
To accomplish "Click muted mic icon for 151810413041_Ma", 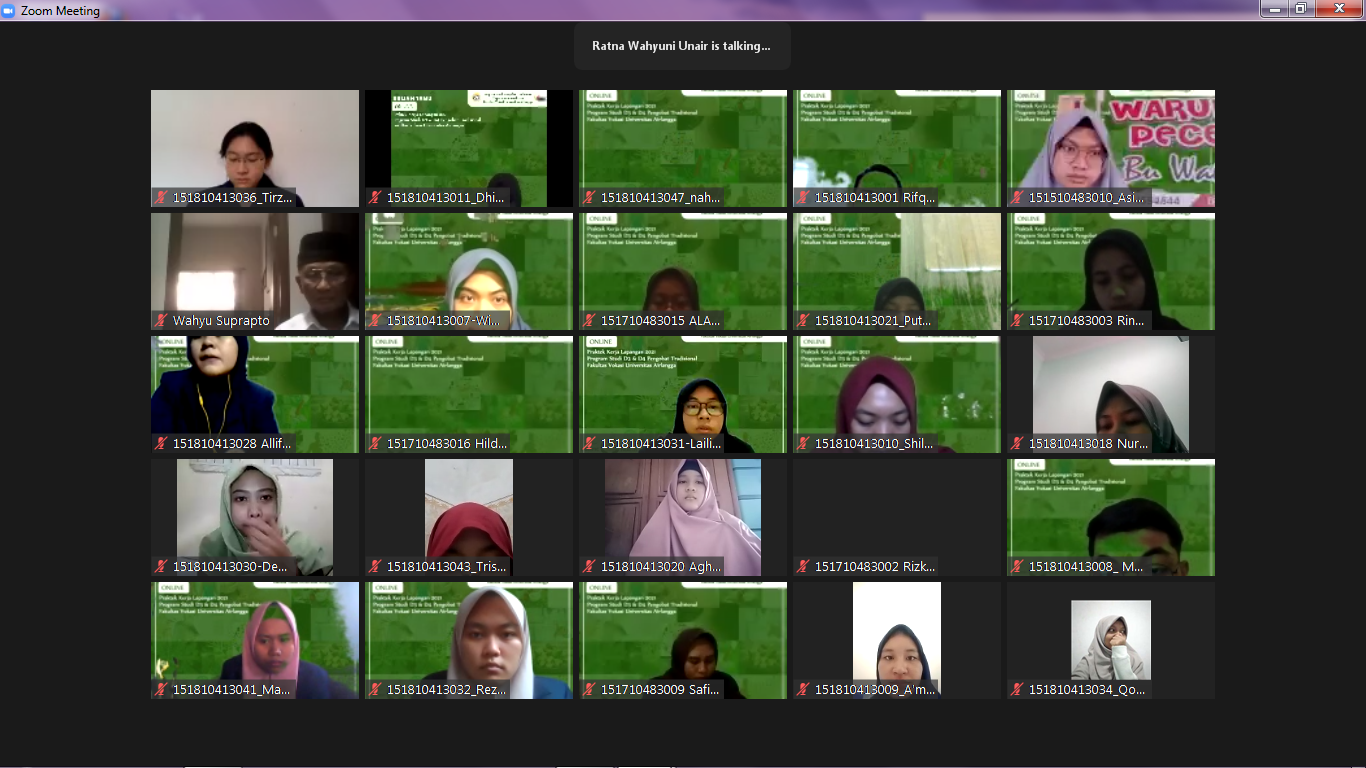I will (161, 690).
